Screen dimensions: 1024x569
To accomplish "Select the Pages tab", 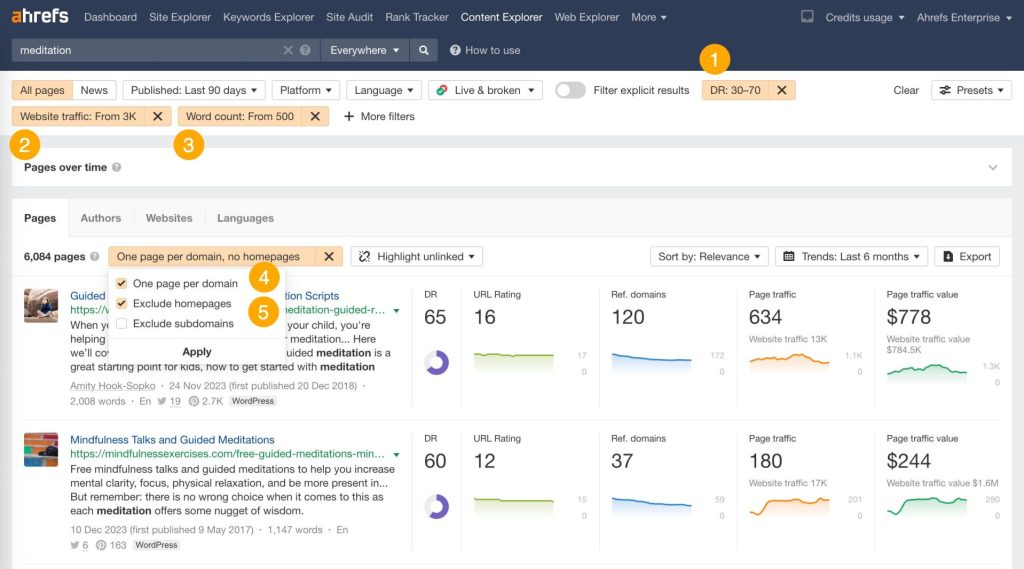I will (x=40, y=218).
